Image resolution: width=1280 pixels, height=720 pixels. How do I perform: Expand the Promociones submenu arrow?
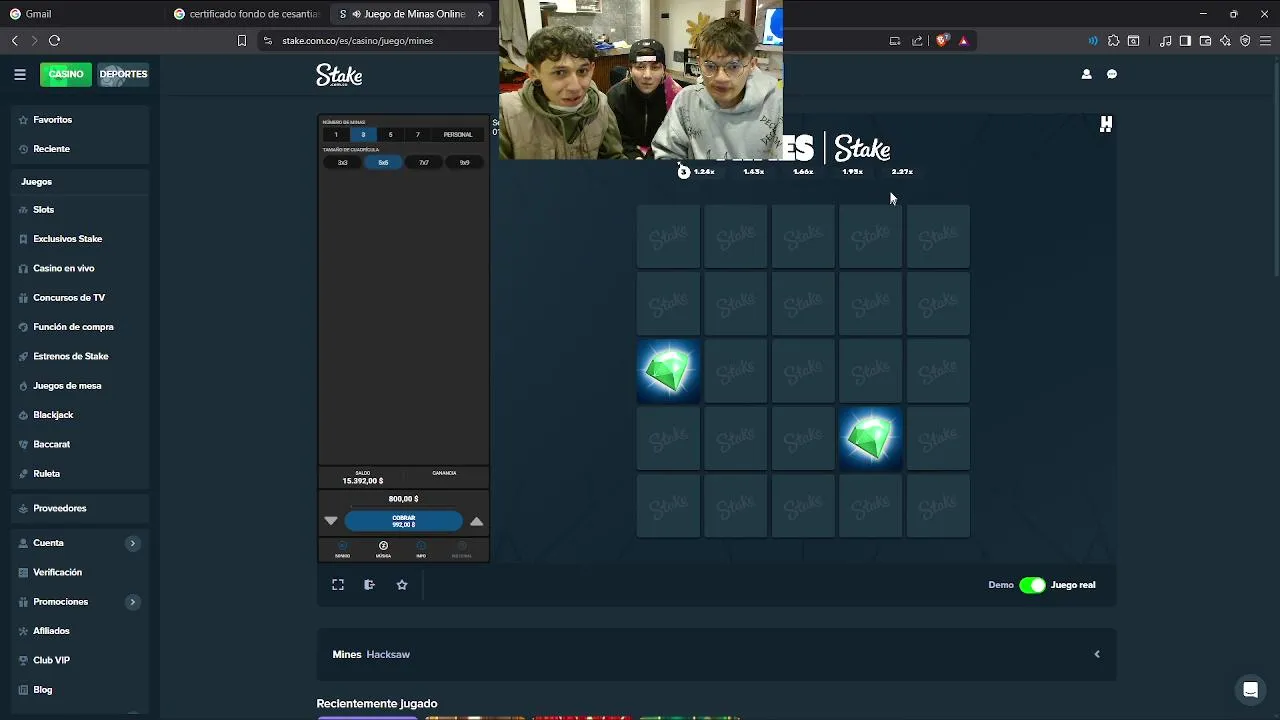click(132, 602)
